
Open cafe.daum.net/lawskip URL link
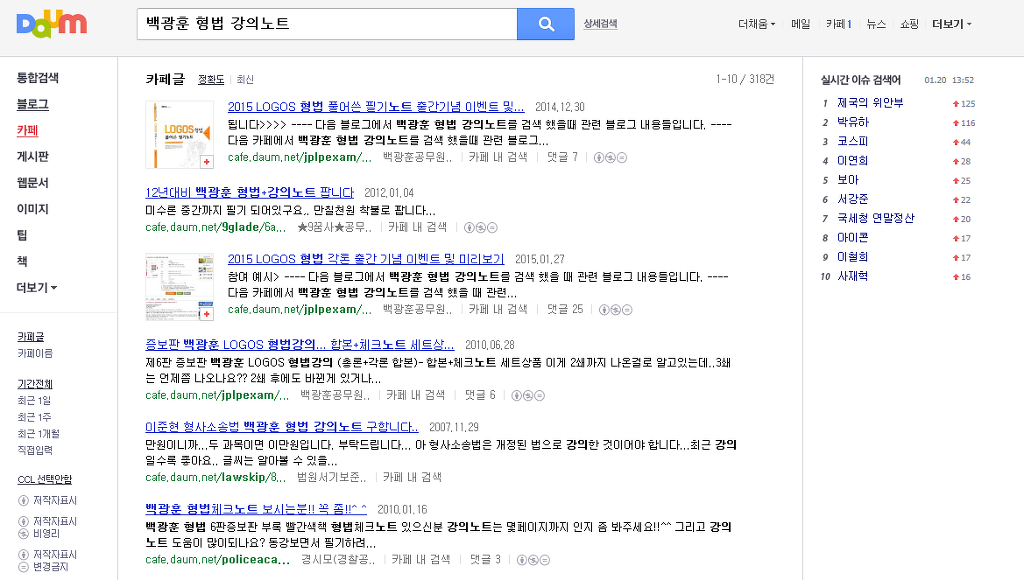coord(216,477)
